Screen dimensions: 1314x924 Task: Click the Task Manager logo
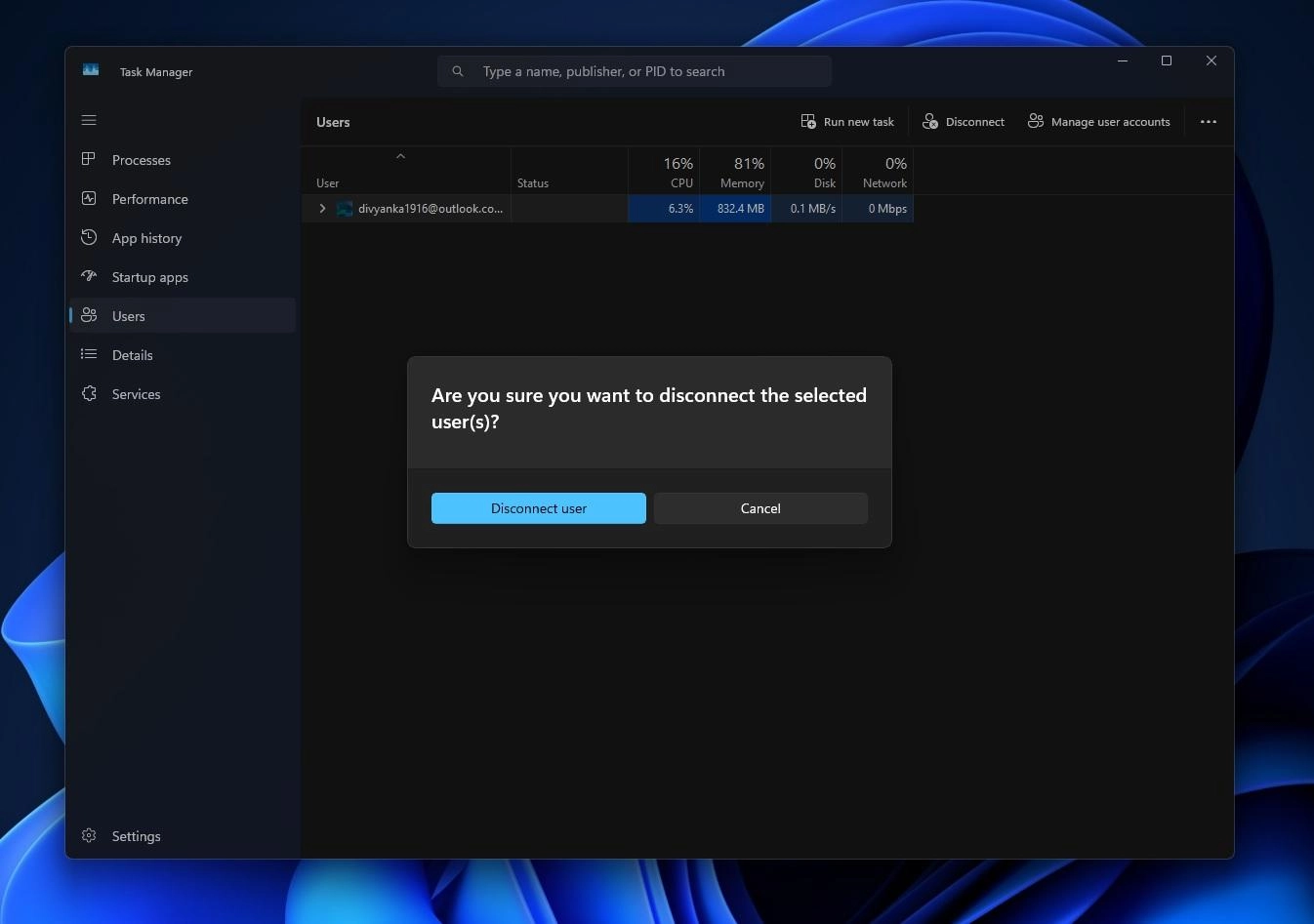[x=90, y=69]
